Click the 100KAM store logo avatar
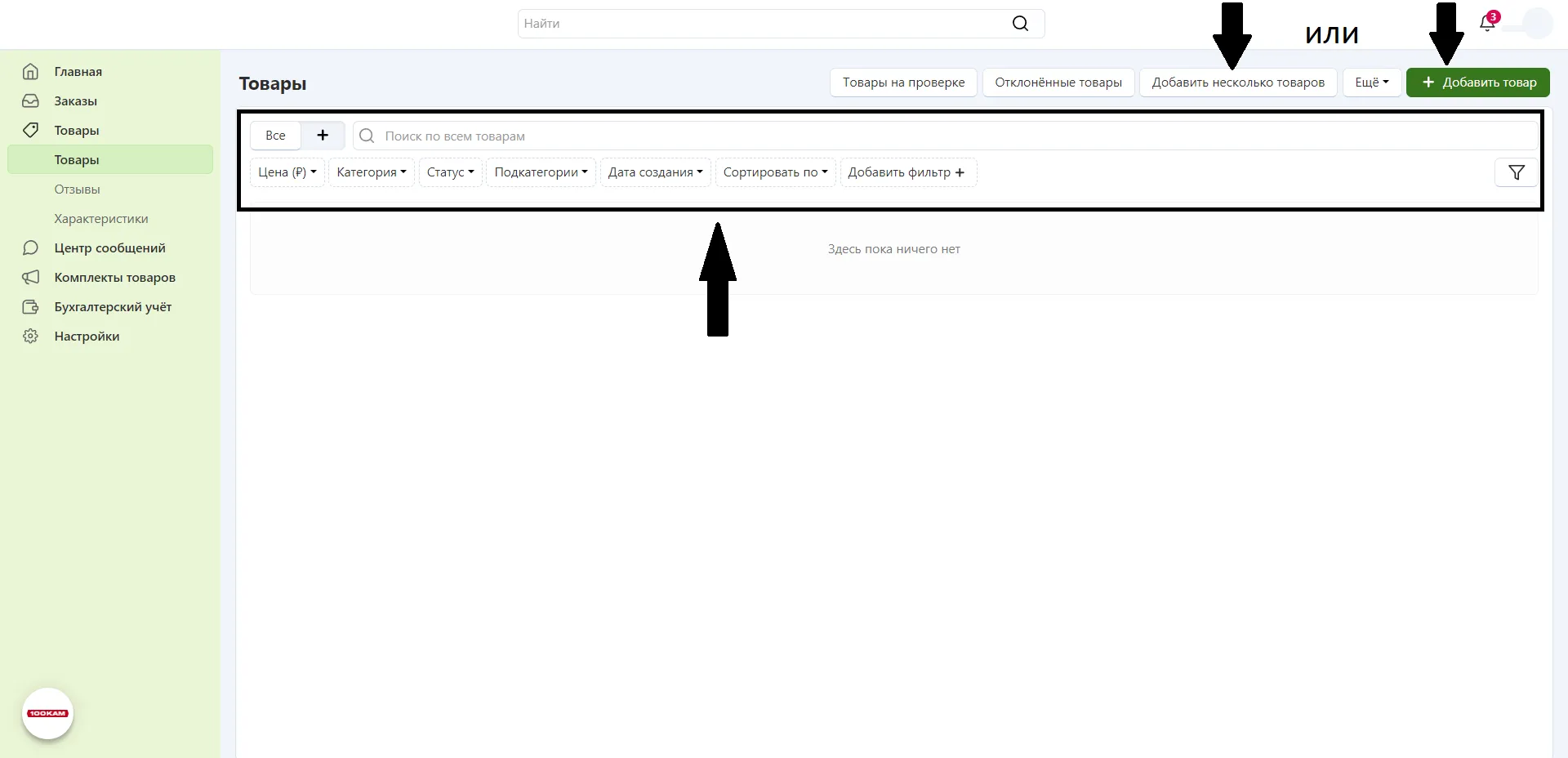 47,713
